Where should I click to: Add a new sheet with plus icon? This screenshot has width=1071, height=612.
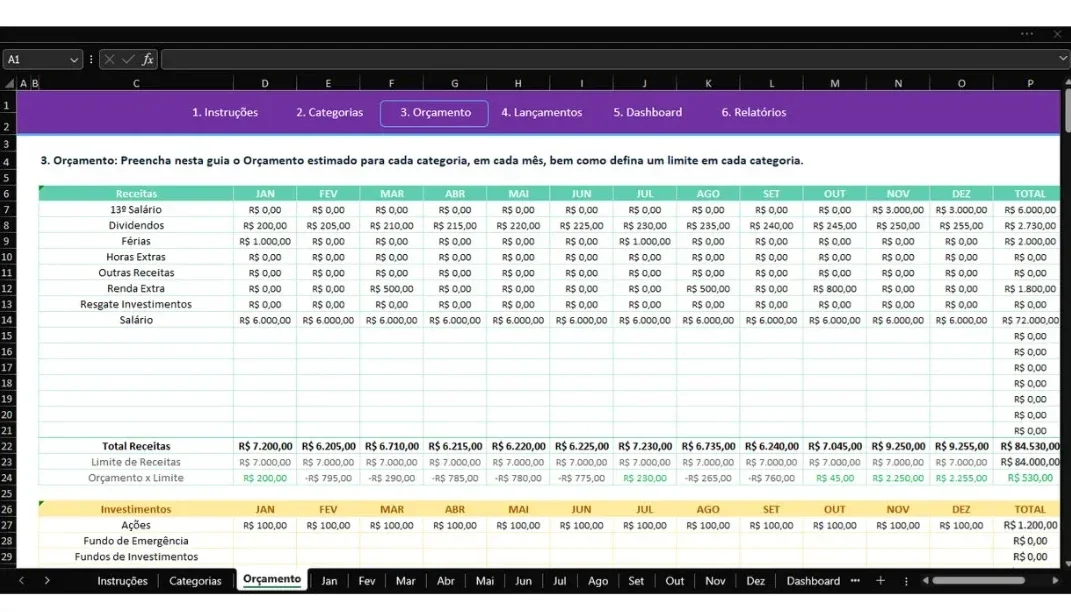880,581
